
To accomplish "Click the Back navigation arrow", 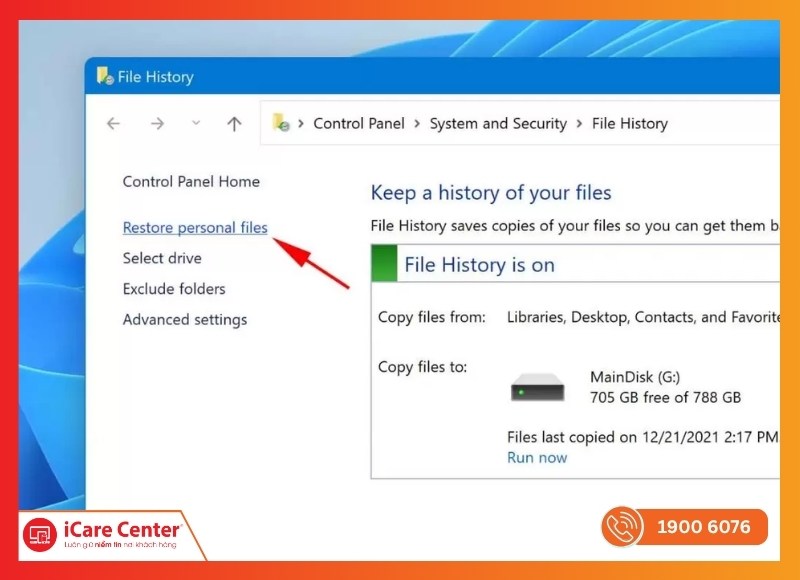I will 113,124.
